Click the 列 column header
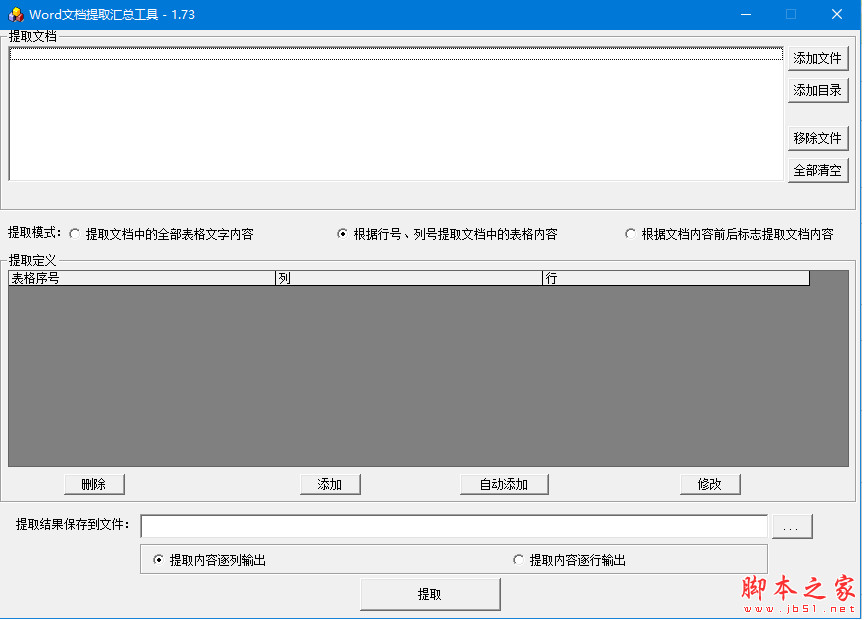Image resolution: width=867 pixels, height=620 pixels. point(409,278)
